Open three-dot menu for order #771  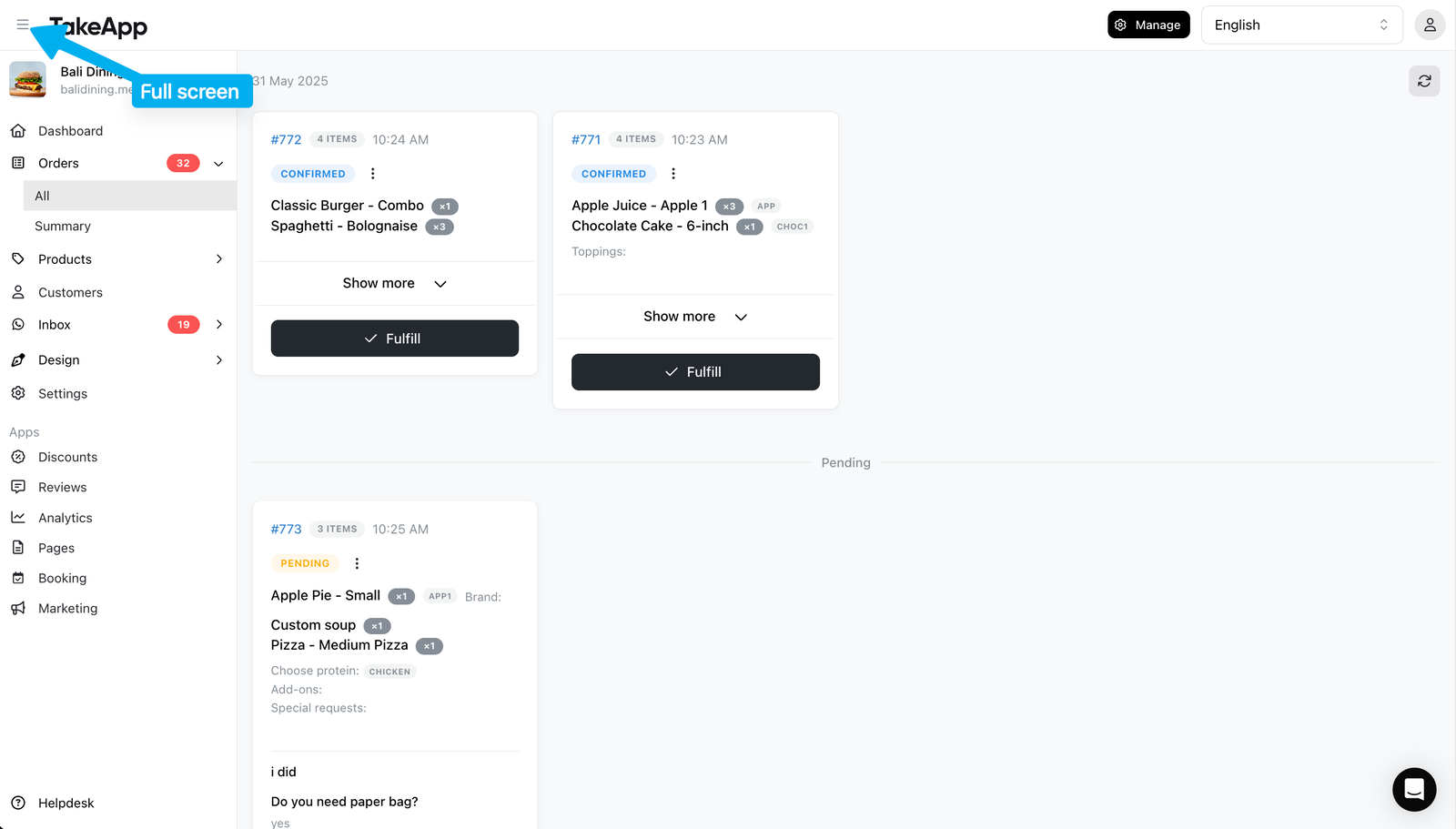pos(673,174)
